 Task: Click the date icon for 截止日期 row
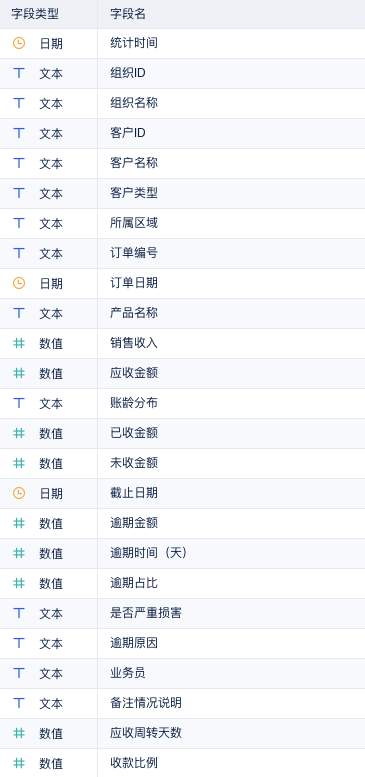click(x=19, y=493)
